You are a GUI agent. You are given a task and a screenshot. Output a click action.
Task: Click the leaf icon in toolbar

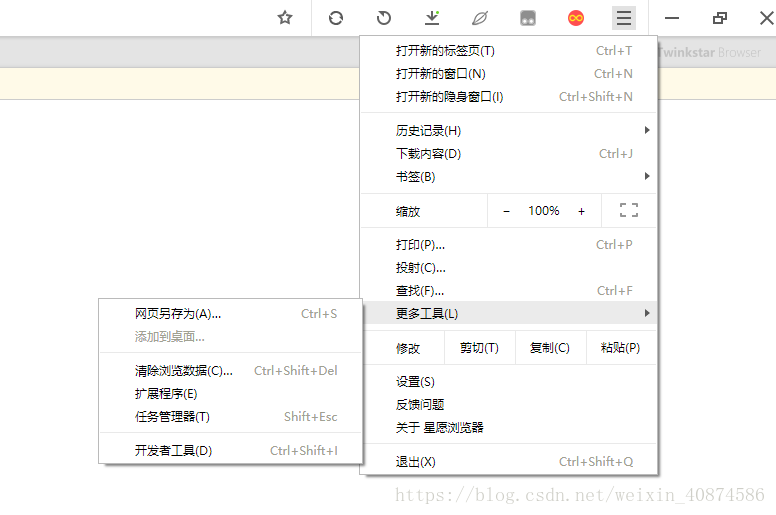480,18
